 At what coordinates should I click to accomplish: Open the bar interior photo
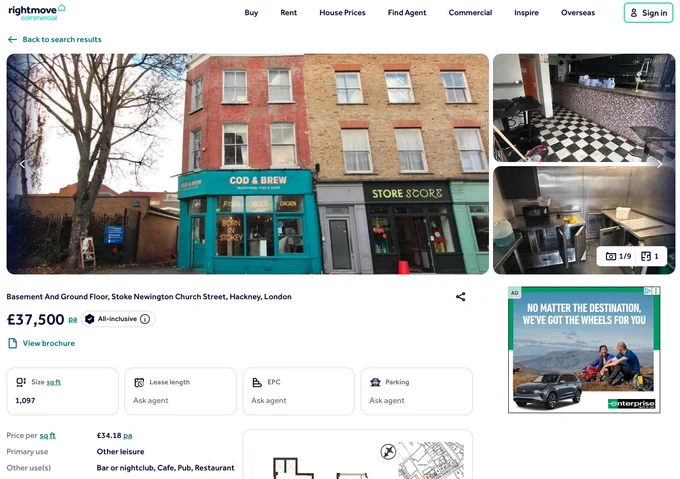[x=584, y=108]
